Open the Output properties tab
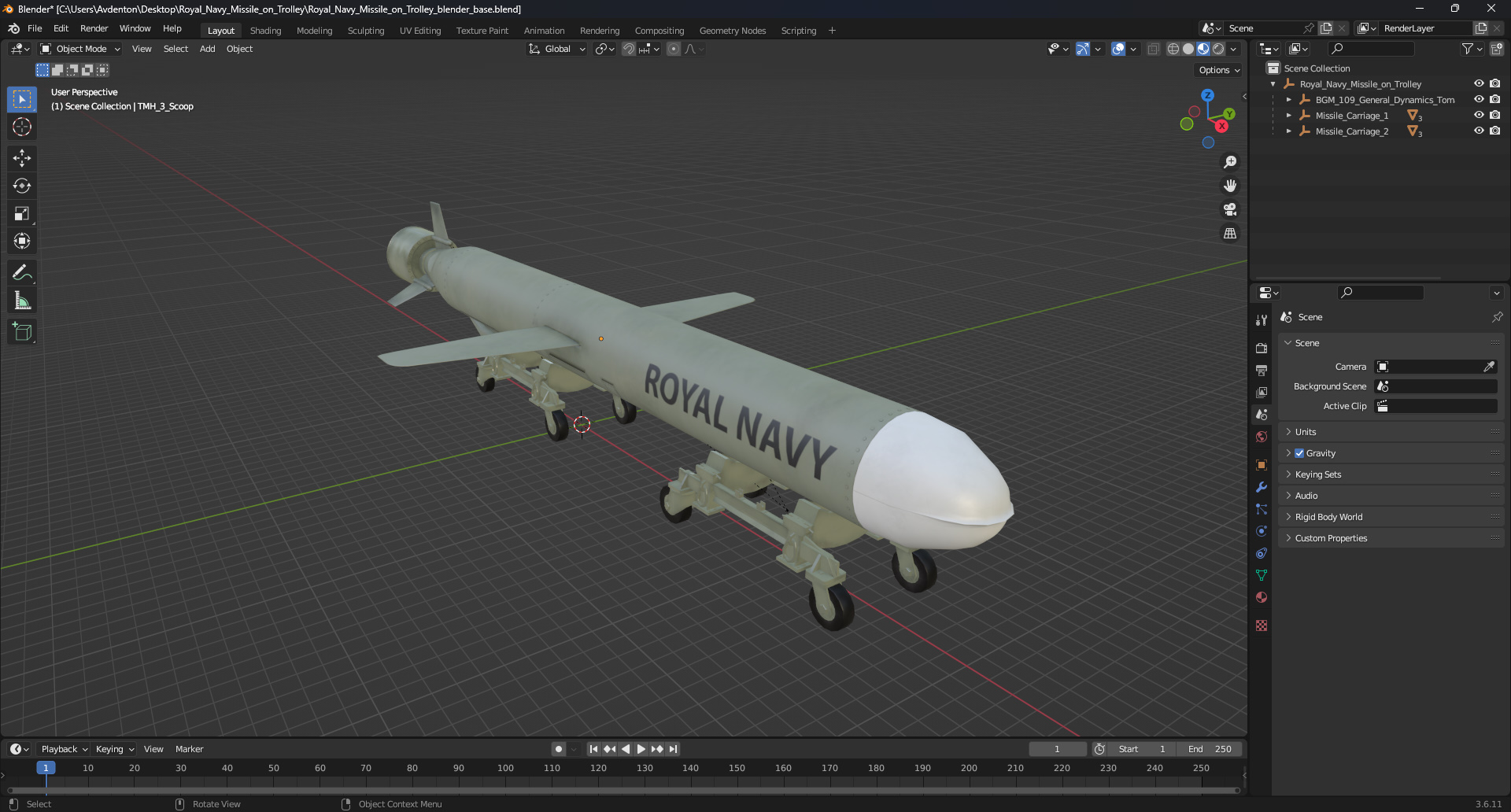1511x812 pixels. pos(1262,370)
